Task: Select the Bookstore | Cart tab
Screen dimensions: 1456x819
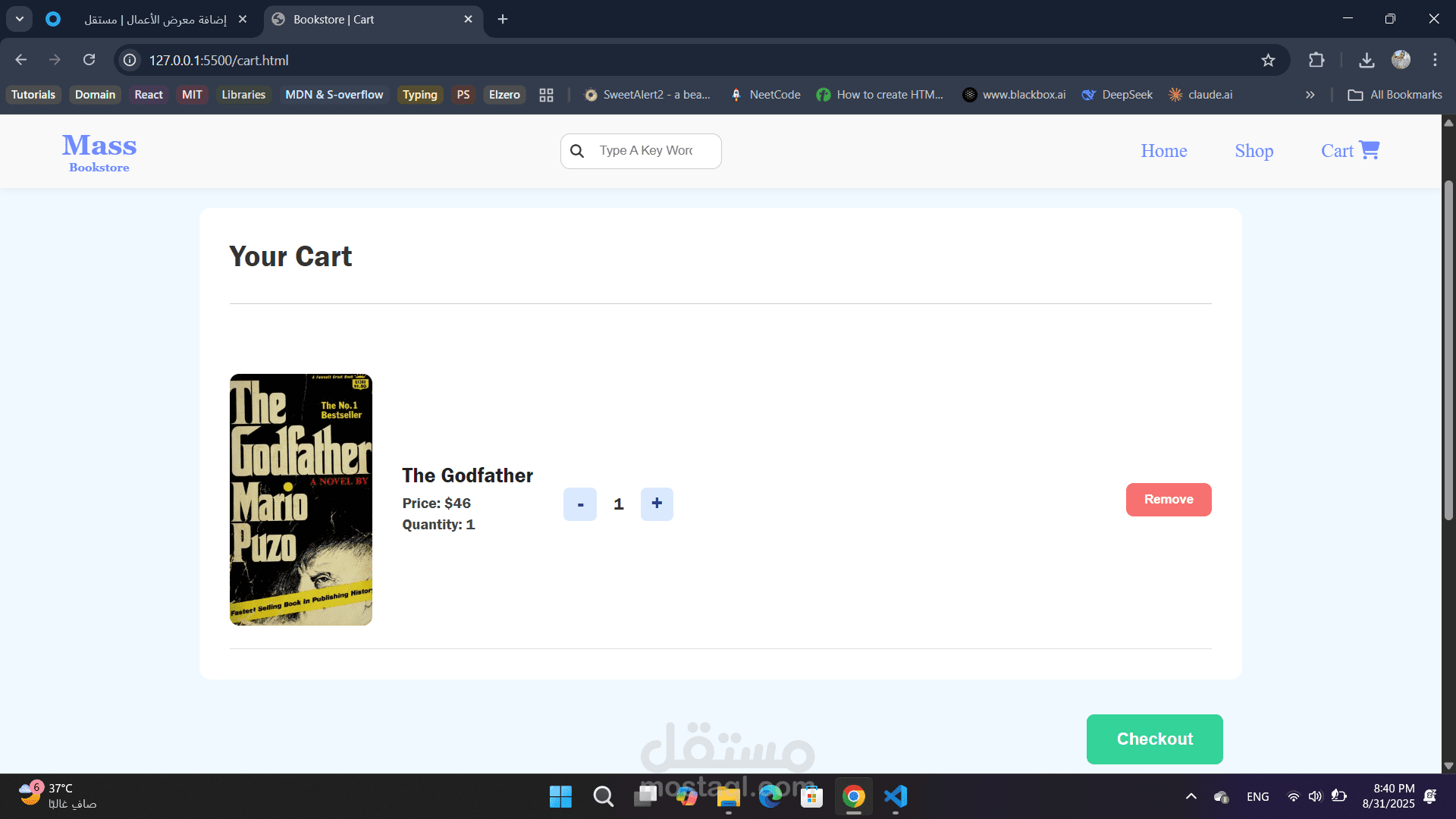Action: (372, 19)
